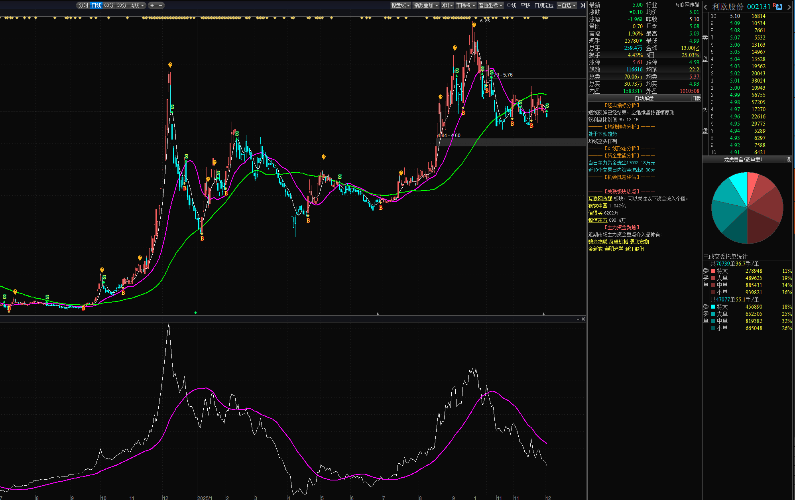
Task: Click the stock name 科远股份 header
Action: coord(729,6)
